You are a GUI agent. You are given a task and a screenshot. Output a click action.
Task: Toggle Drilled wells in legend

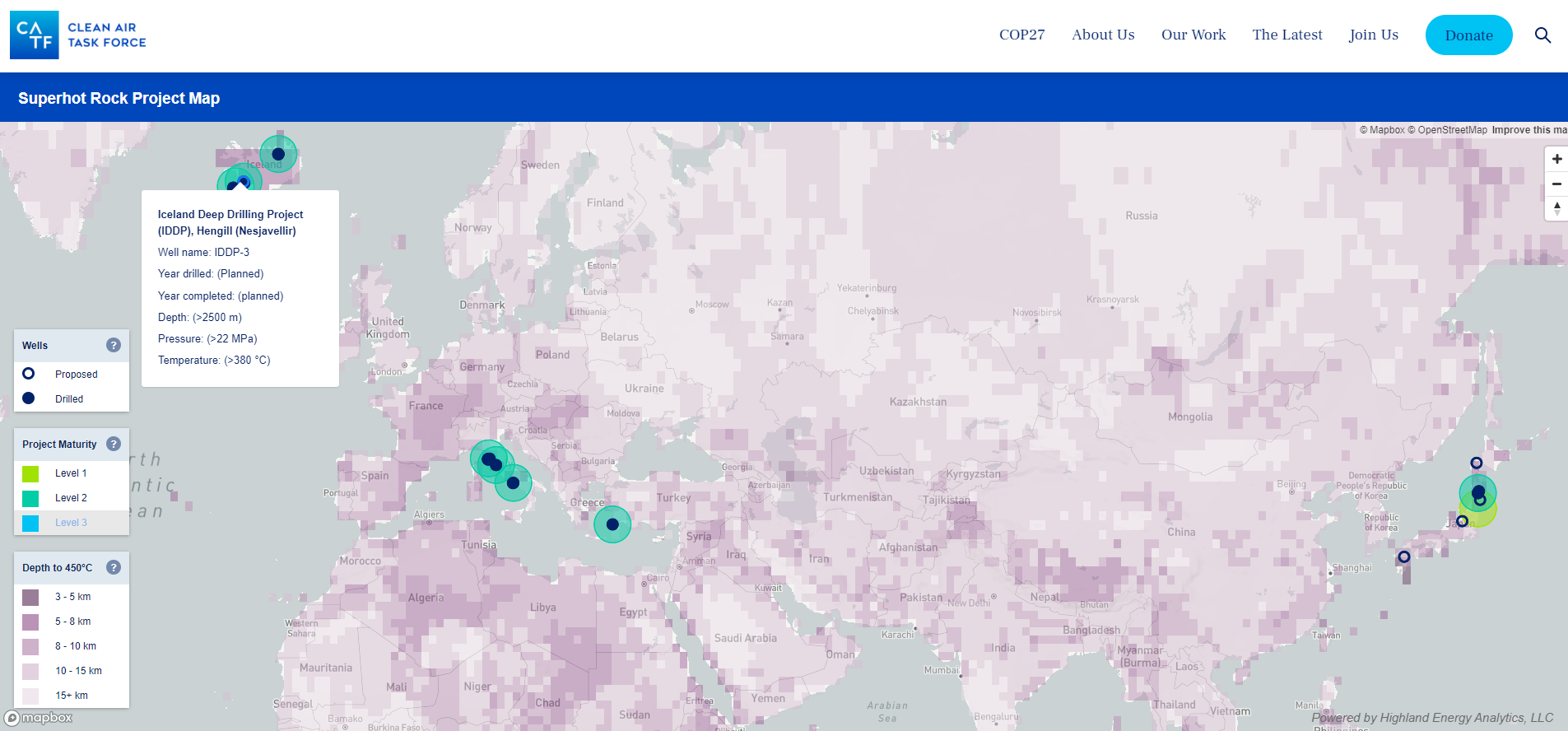click(68, 398)
